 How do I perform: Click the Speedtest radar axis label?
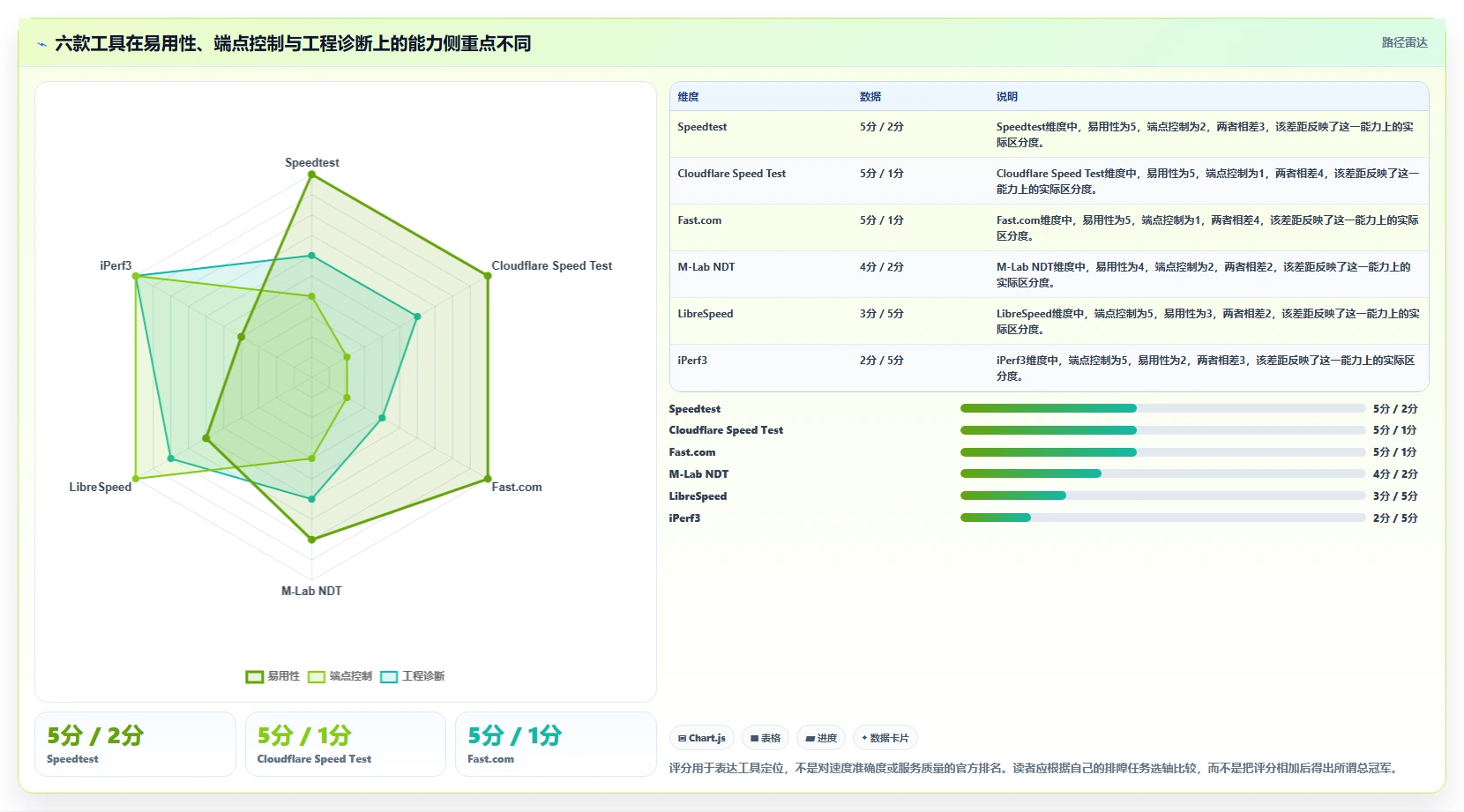pos(311,162)
